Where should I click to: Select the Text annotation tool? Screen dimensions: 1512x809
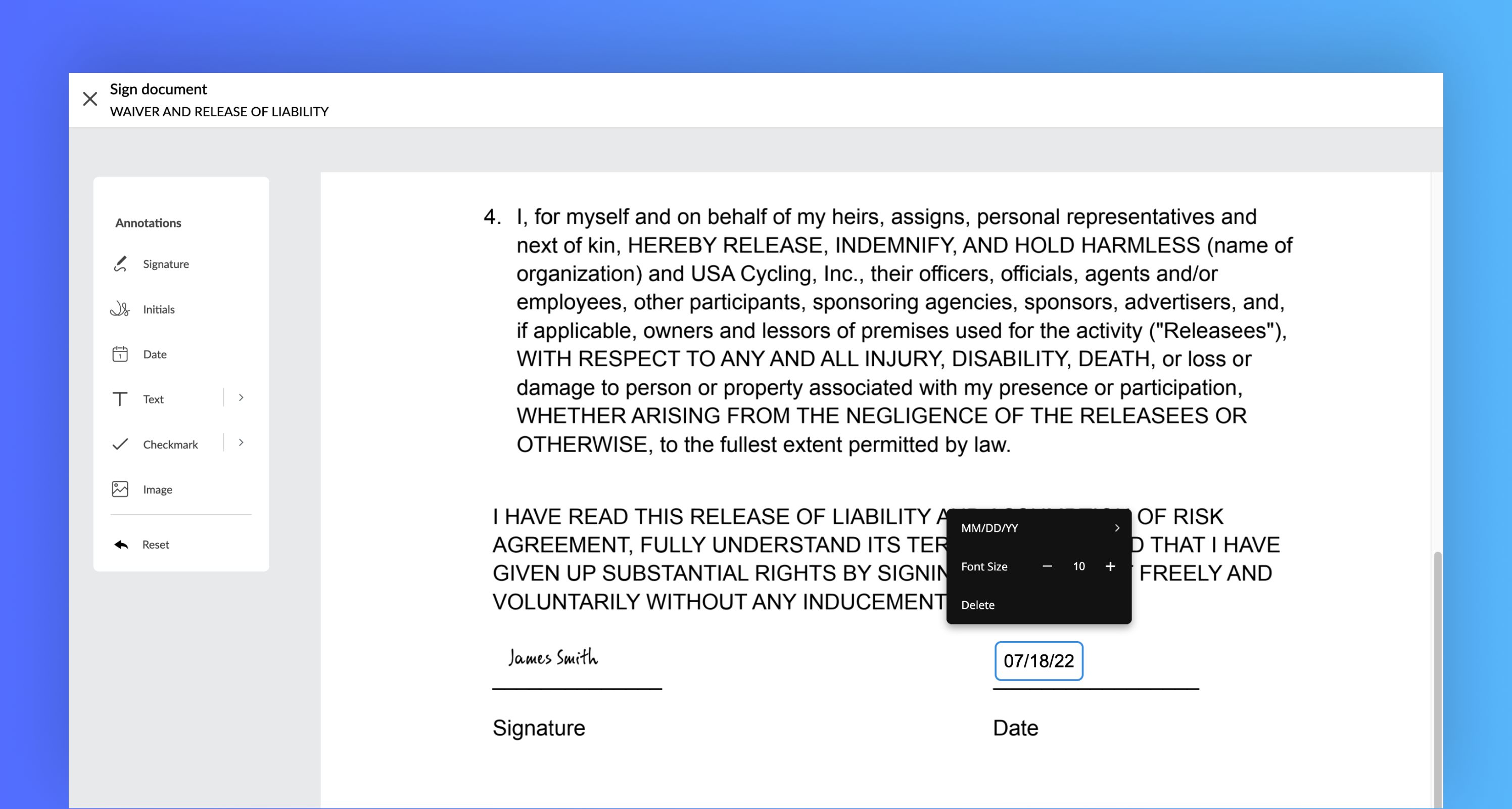[x=153, y=398]
